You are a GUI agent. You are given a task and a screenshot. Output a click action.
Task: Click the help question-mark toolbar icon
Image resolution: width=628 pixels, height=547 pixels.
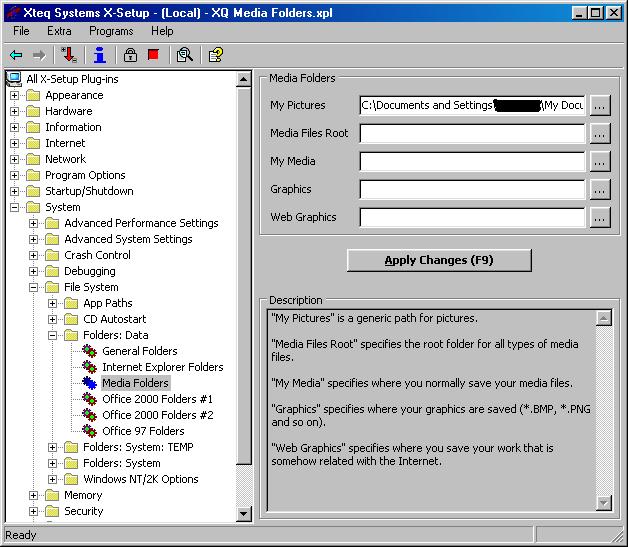[215, 55]
